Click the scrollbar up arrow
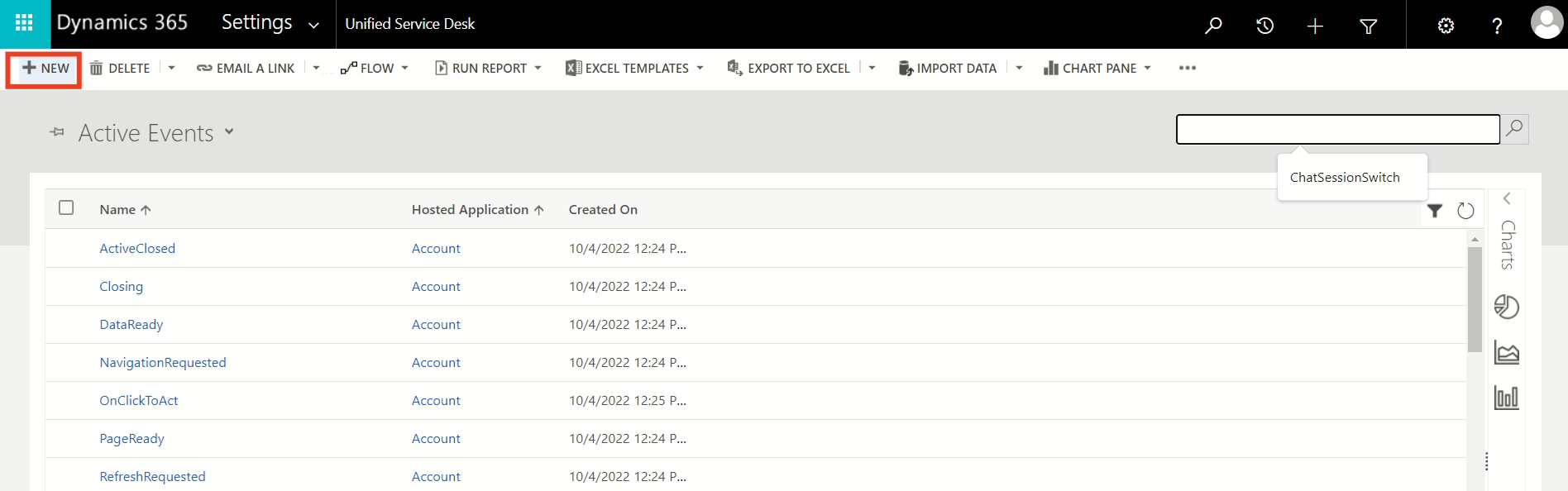 click(x=1475, y=240)
